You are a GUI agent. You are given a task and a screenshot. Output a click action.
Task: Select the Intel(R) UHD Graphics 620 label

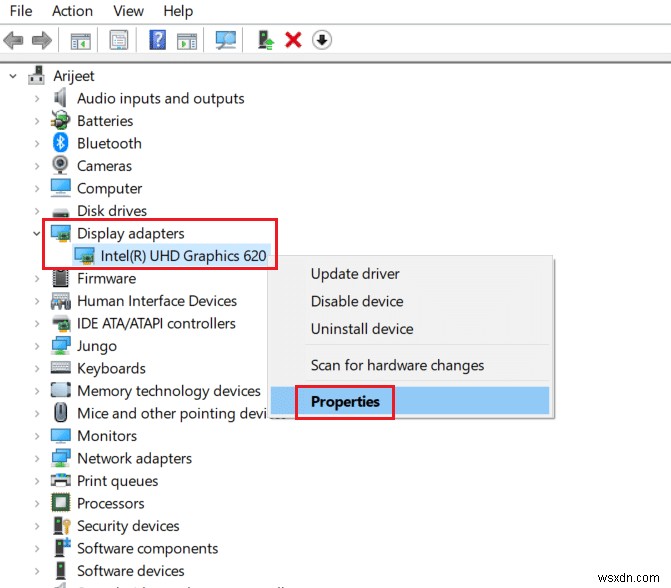point(183,255)
